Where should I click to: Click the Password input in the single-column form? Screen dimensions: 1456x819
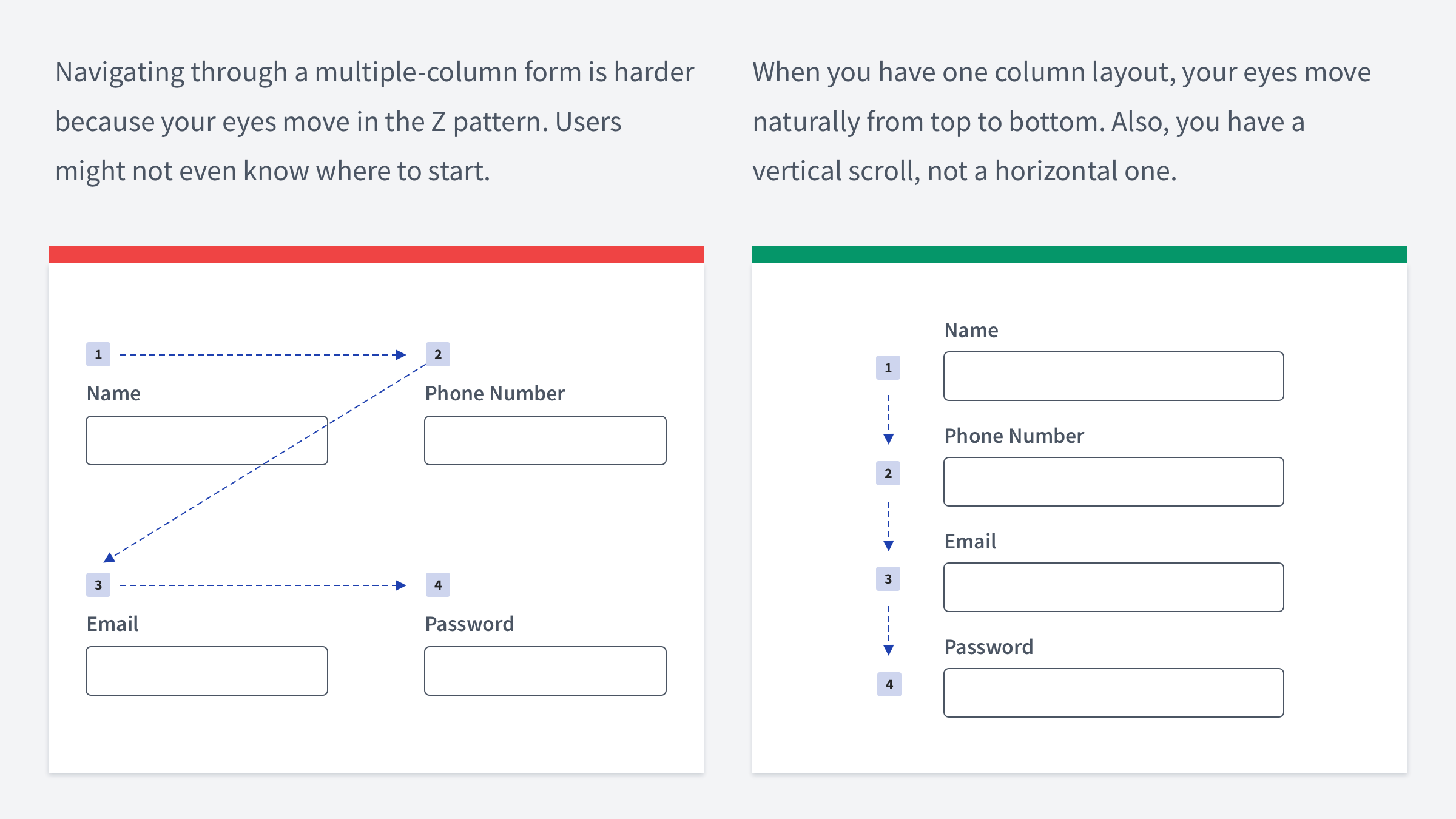coord(1113,693)
